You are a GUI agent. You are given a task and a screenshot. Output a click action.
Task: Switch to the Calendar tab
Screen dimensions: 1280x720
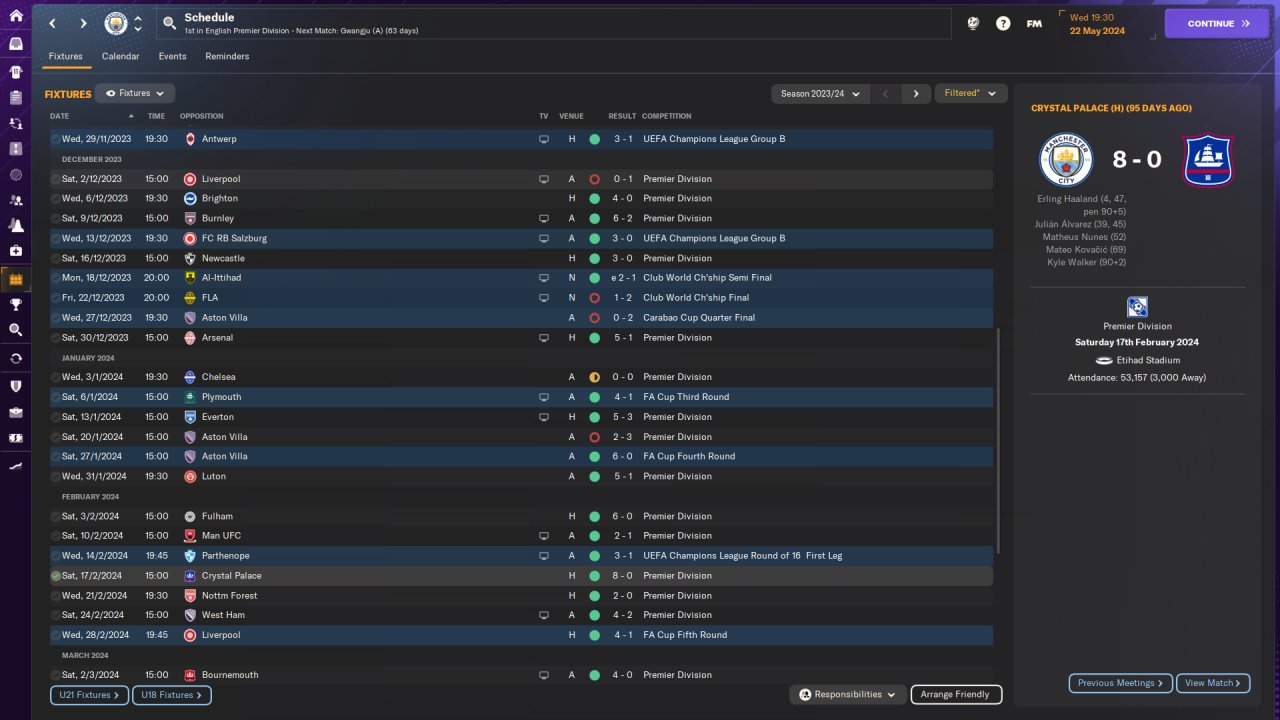[x=120, y=57]
